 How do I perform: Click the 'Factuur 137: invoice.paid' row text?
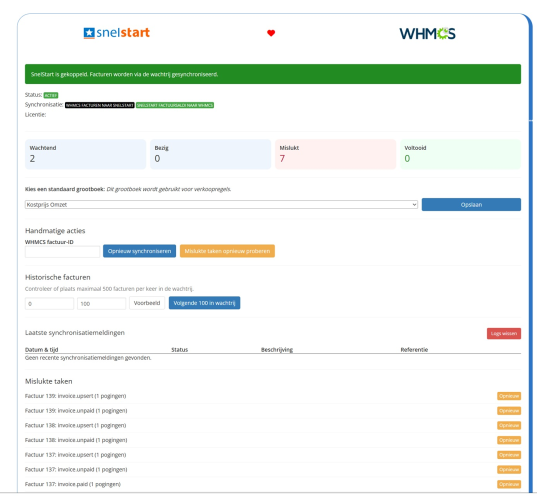73,485
